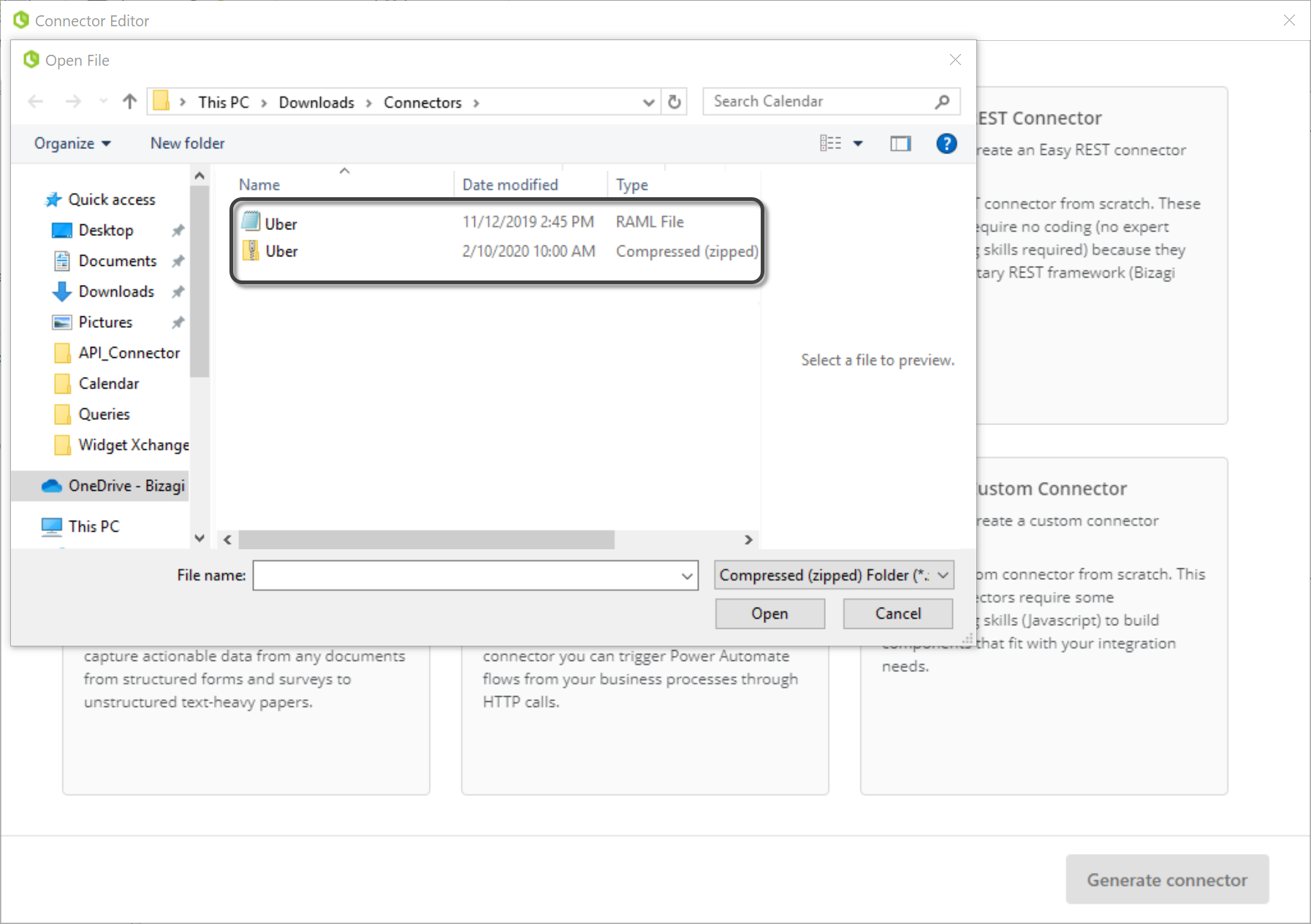Open Documents in the navigation pane
The image size is (1311, 924).
click(x=118, y=261)
